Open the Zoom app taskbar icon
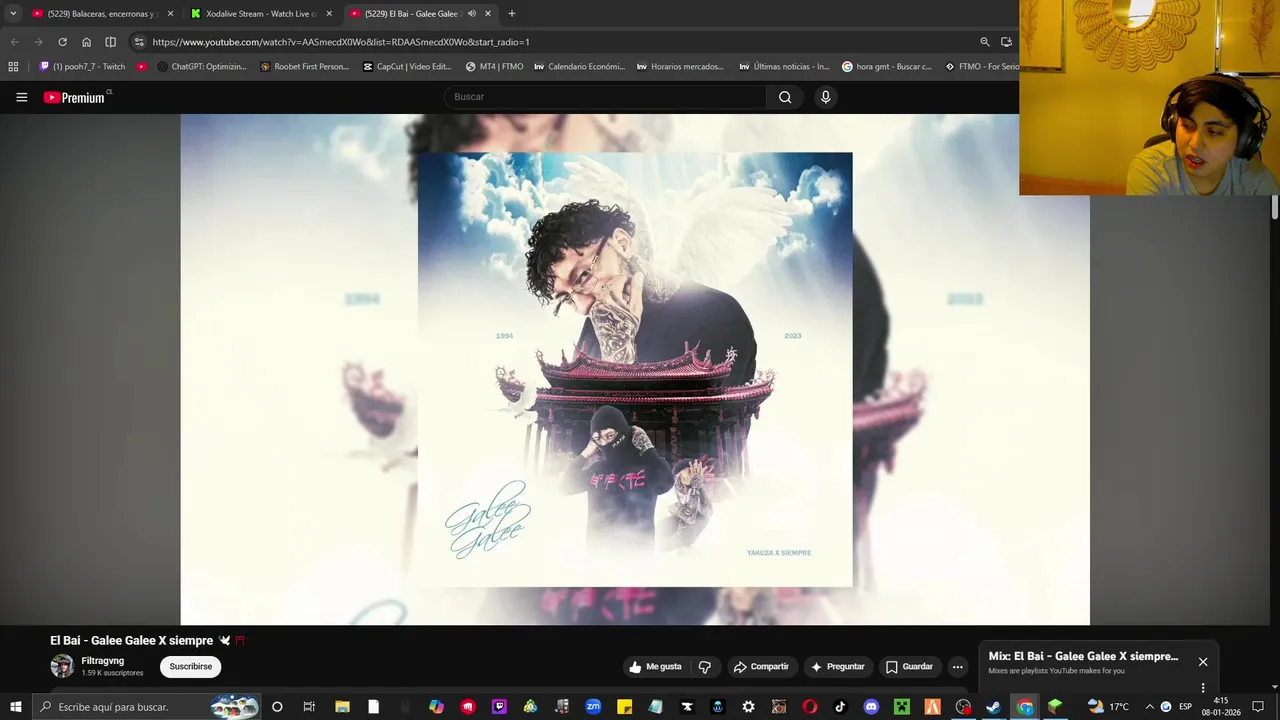The height and width of the screenshot is (720, 1280). coord(593,707)
